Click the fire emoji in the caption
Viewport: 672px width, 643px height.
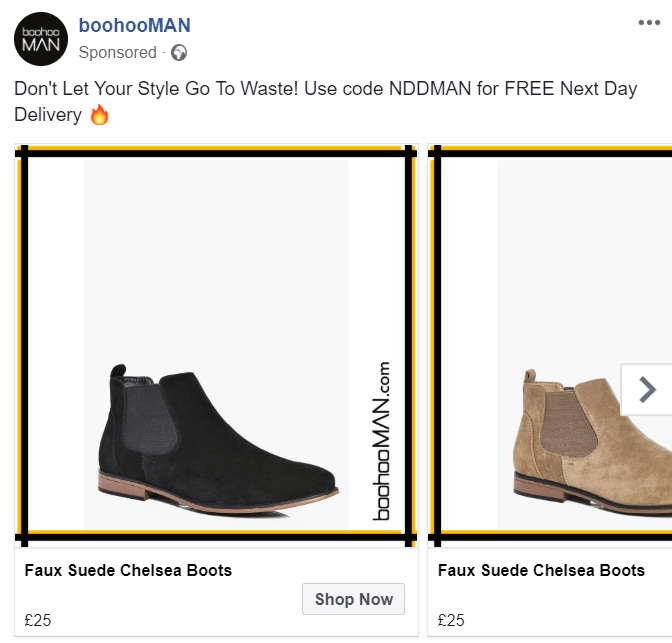[99, 115]
